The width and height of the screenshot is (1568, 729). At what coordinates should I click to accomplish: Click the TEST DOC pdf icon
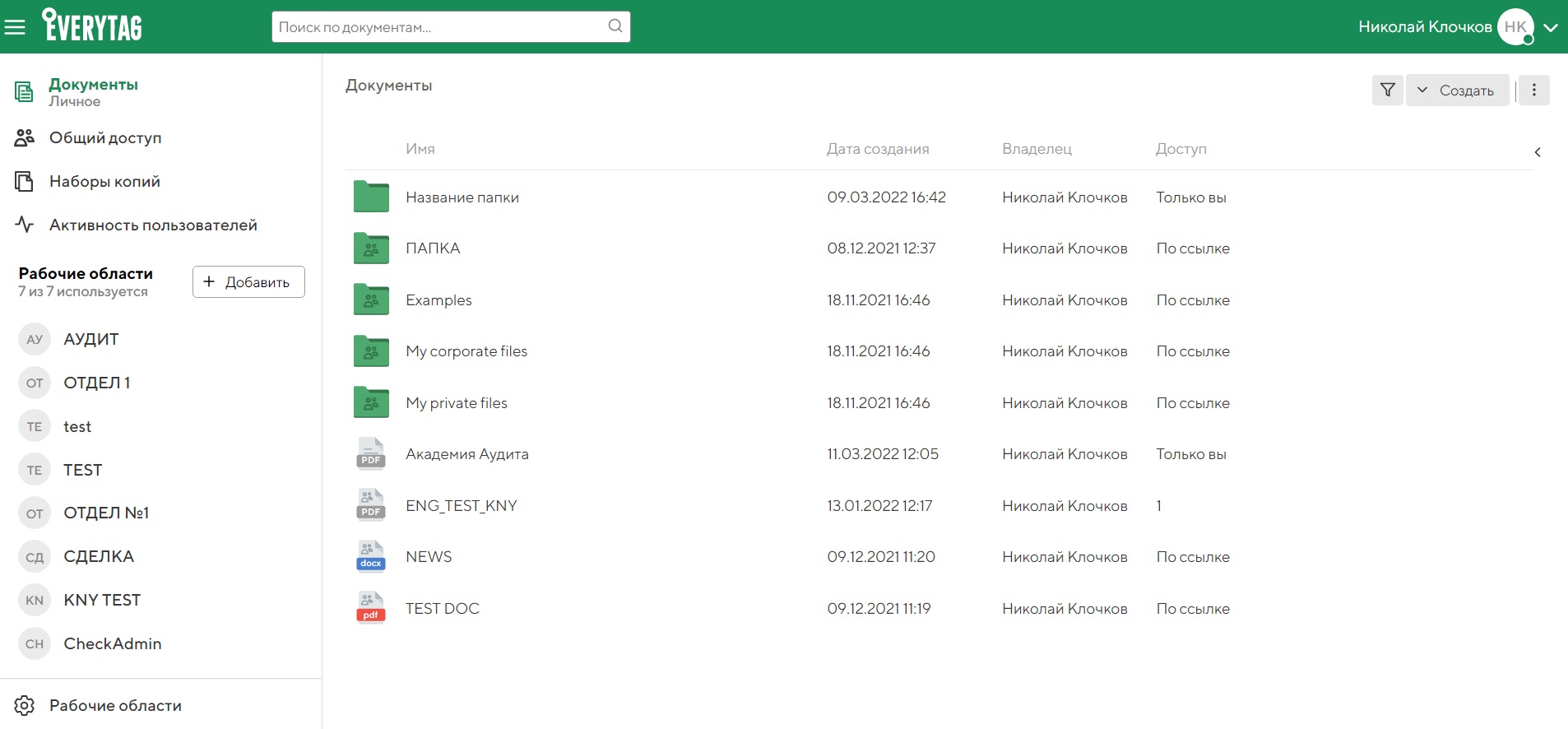371,609
